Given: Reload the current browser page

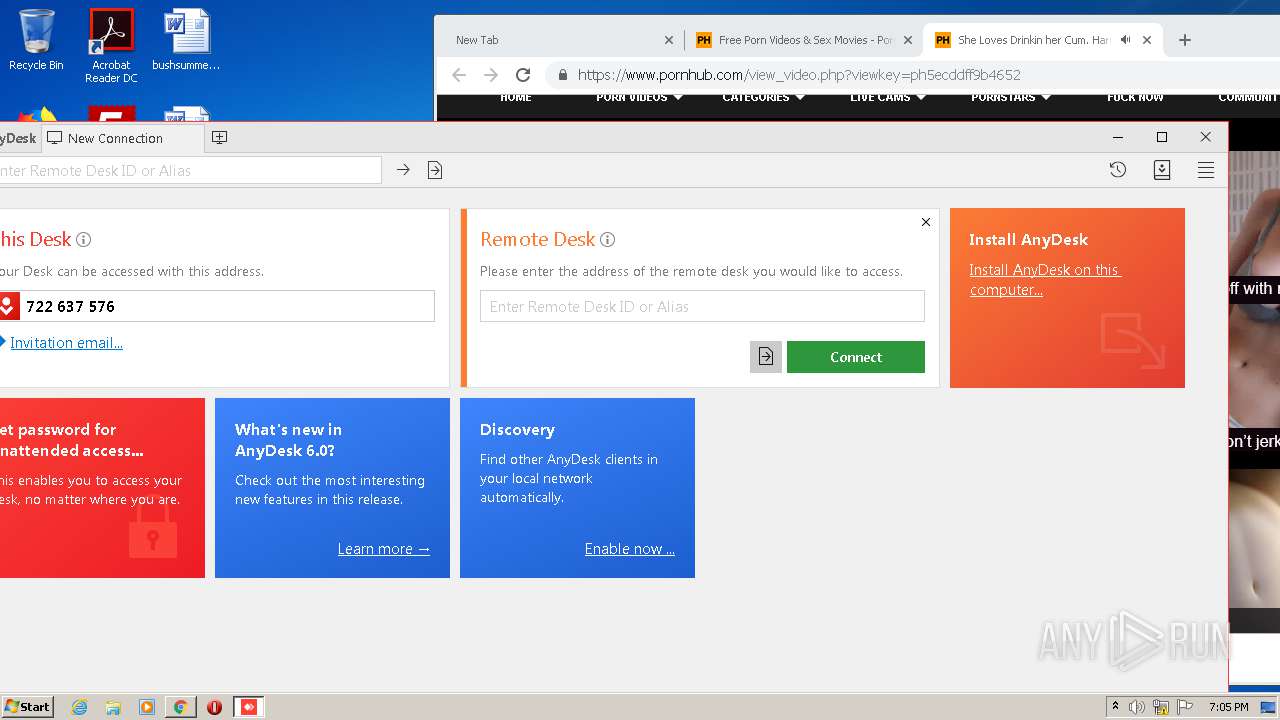Looking at the screenshot, I should [x=523, y=75].
